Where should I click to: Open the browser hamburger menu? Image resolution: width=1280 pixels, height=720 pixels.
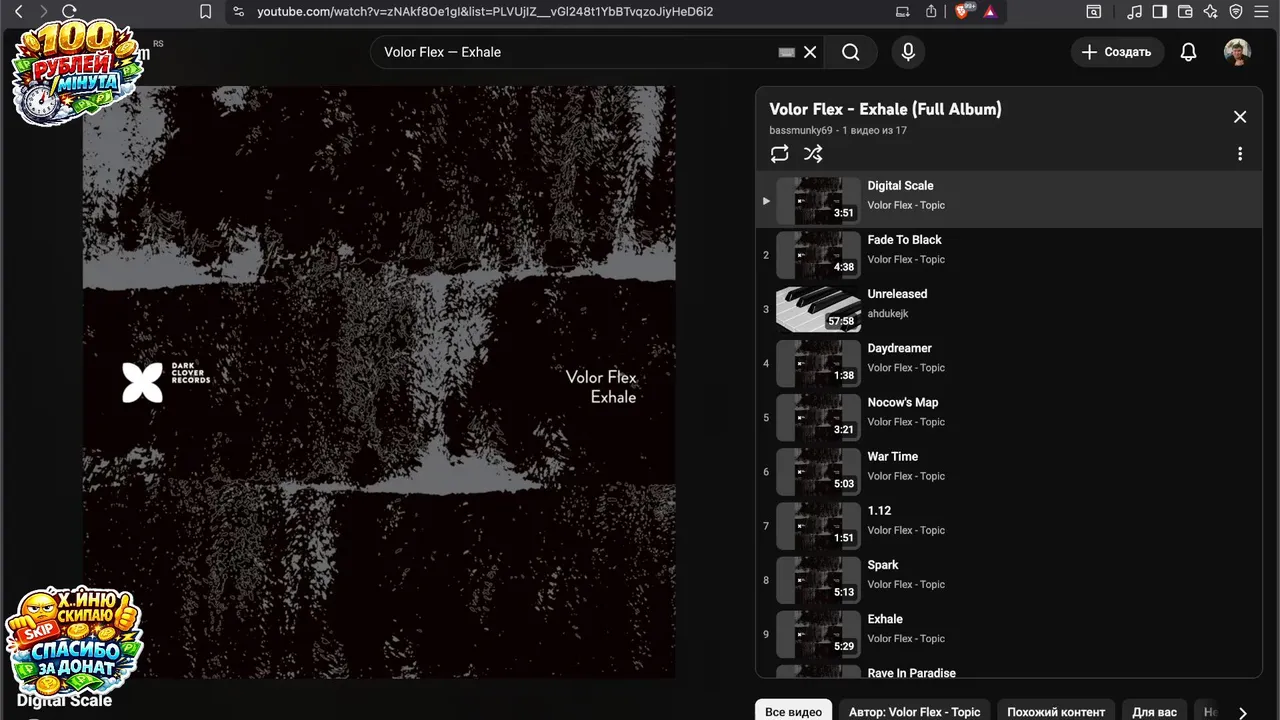pos(1262,12)
